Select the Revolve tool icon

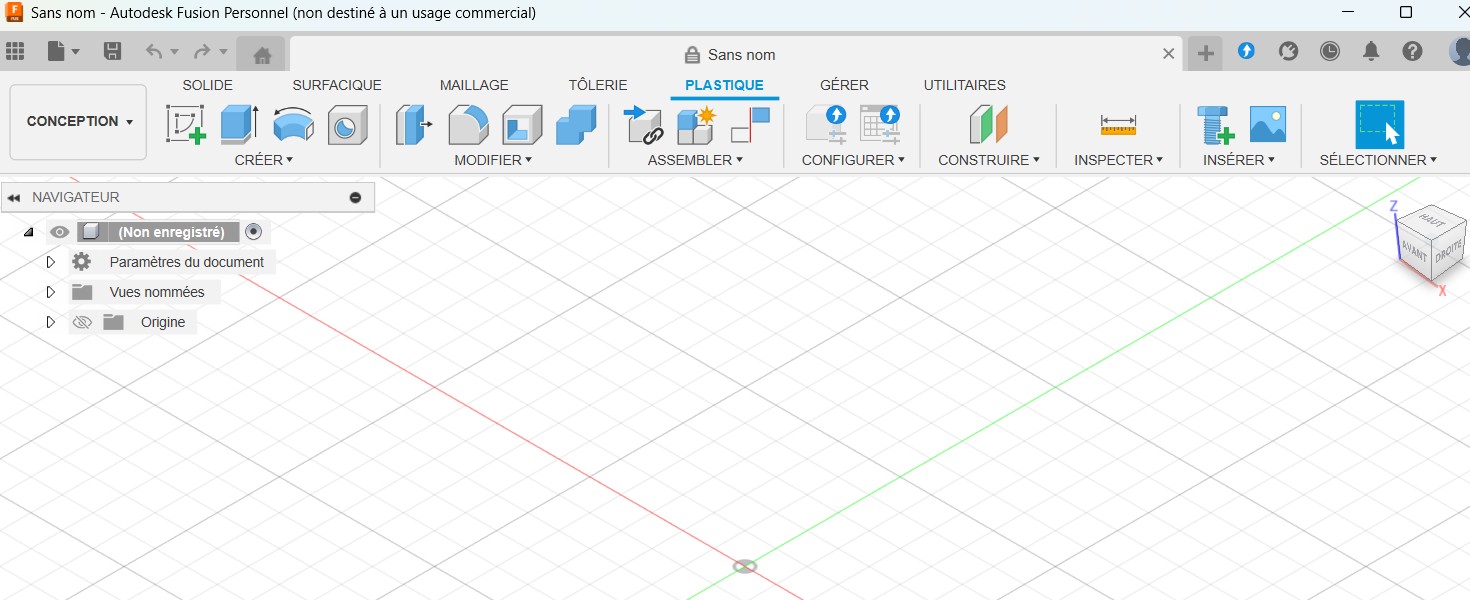coord(293,125)
